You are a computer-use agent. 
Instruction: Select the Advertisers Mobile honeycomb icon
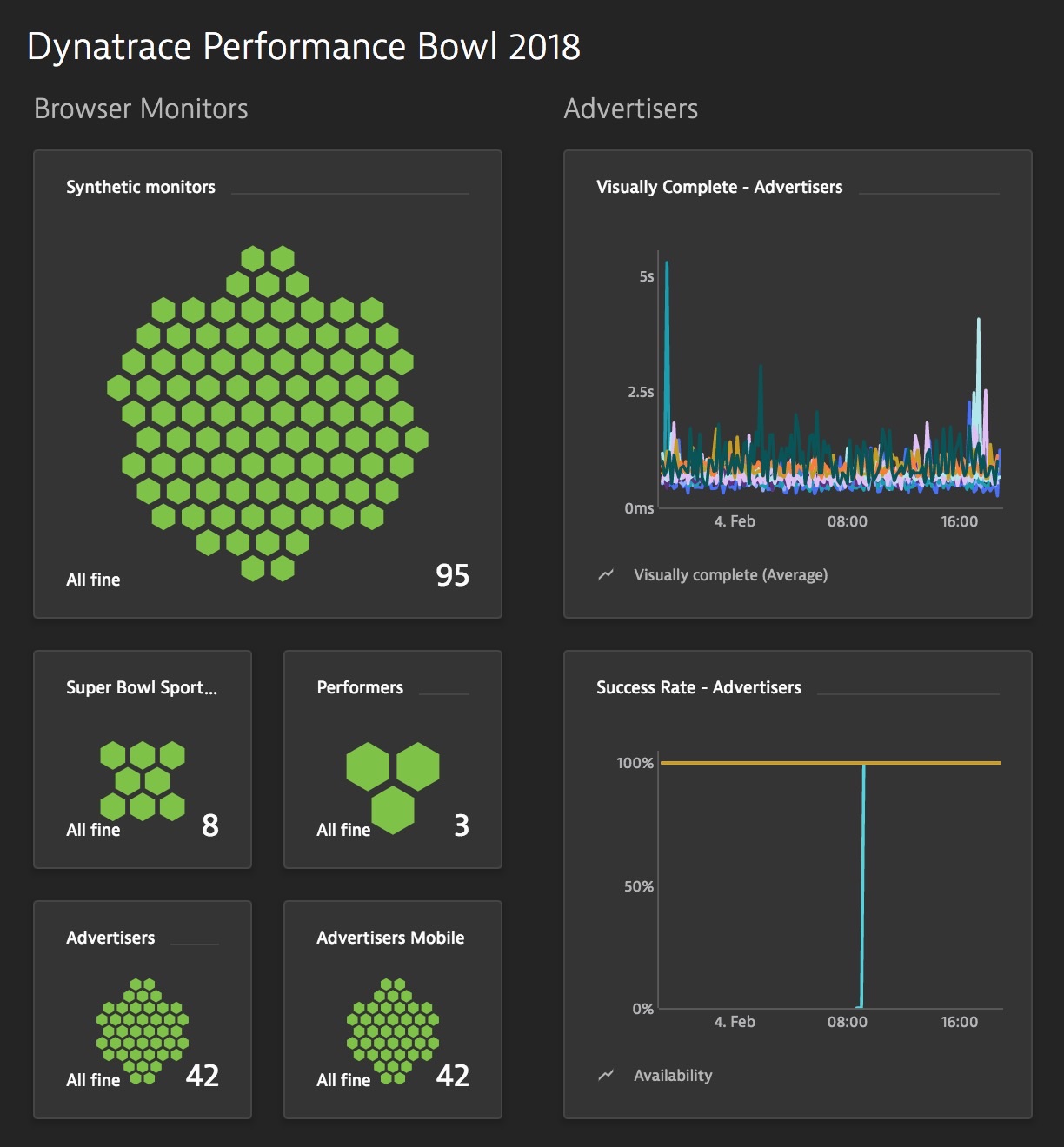[393, 1031]
